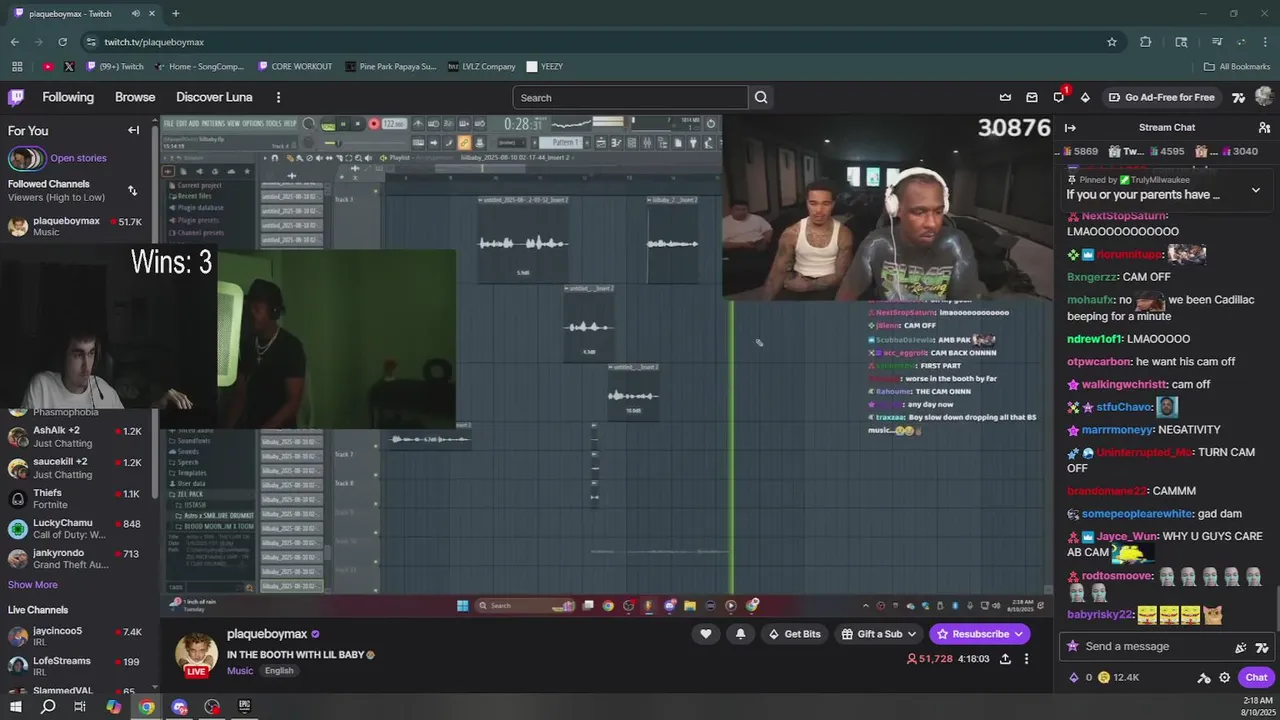Toggle stream notifications bell
This screenshot has height=720, width=1280.
(740, 634)
